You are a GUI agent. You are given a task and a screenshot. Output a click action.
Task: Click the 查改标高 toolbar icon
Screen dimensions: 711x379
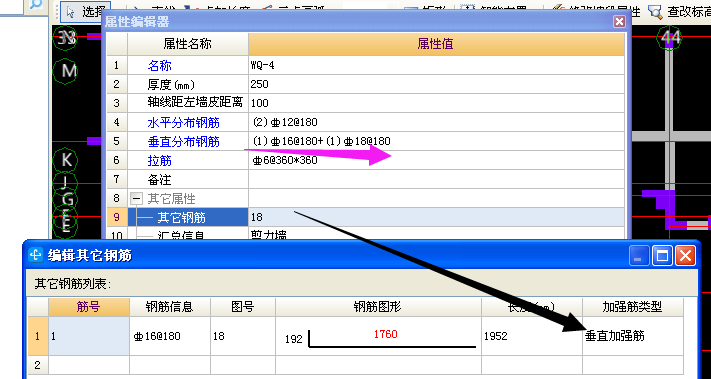(x=655, y=11)
